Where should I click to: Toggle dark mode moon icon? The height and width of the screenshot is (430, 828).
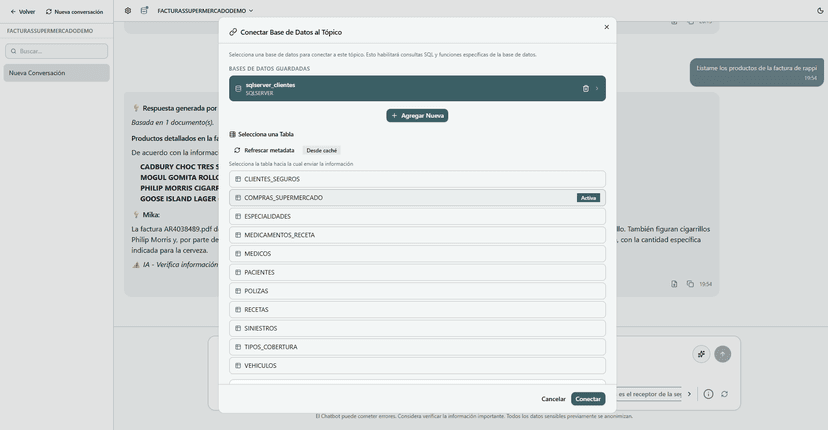tap(820, 11)
